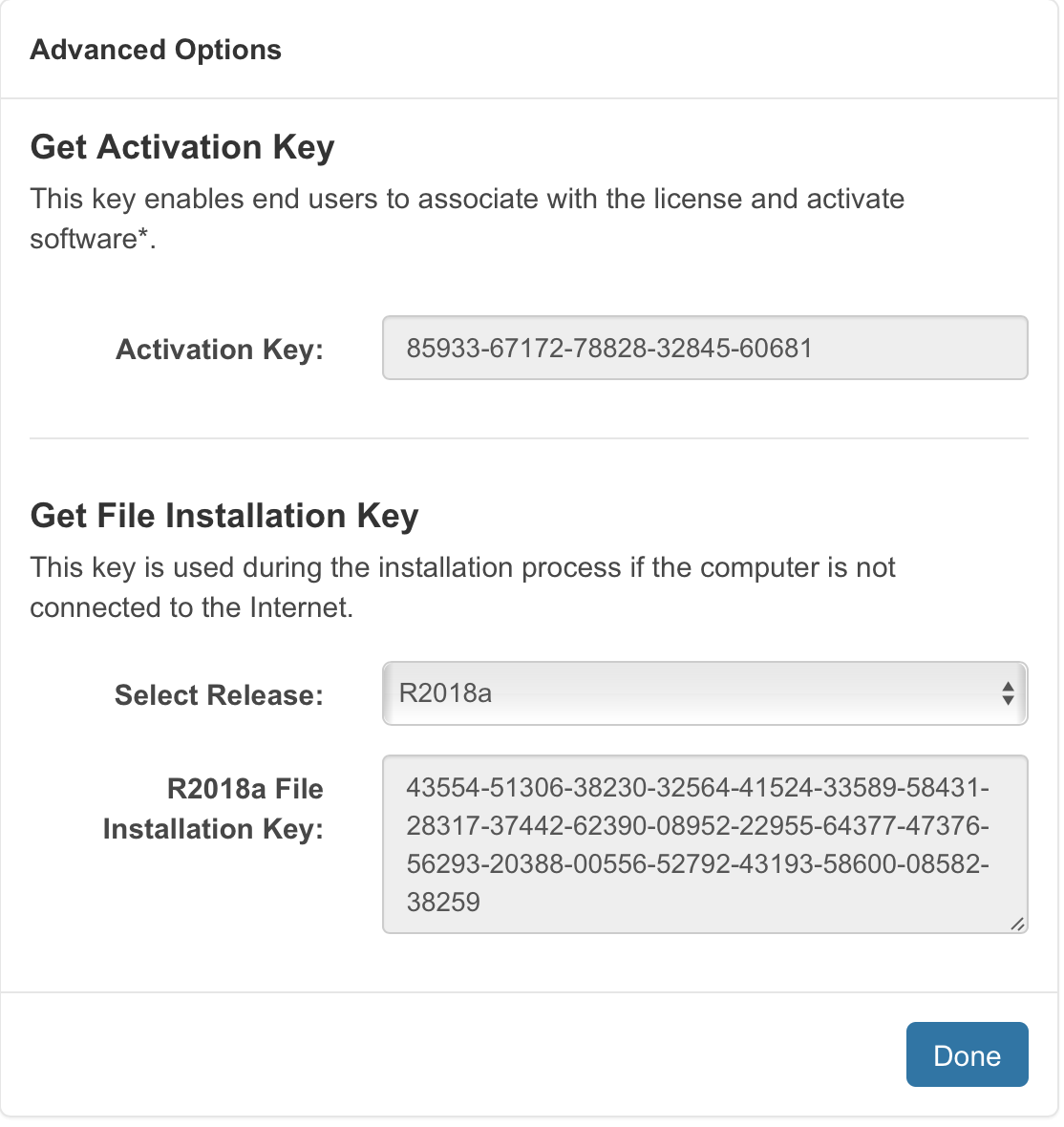Click the resize grip on installation key box
This screenshot has height=1127, width=1064.
point(1017,923)
